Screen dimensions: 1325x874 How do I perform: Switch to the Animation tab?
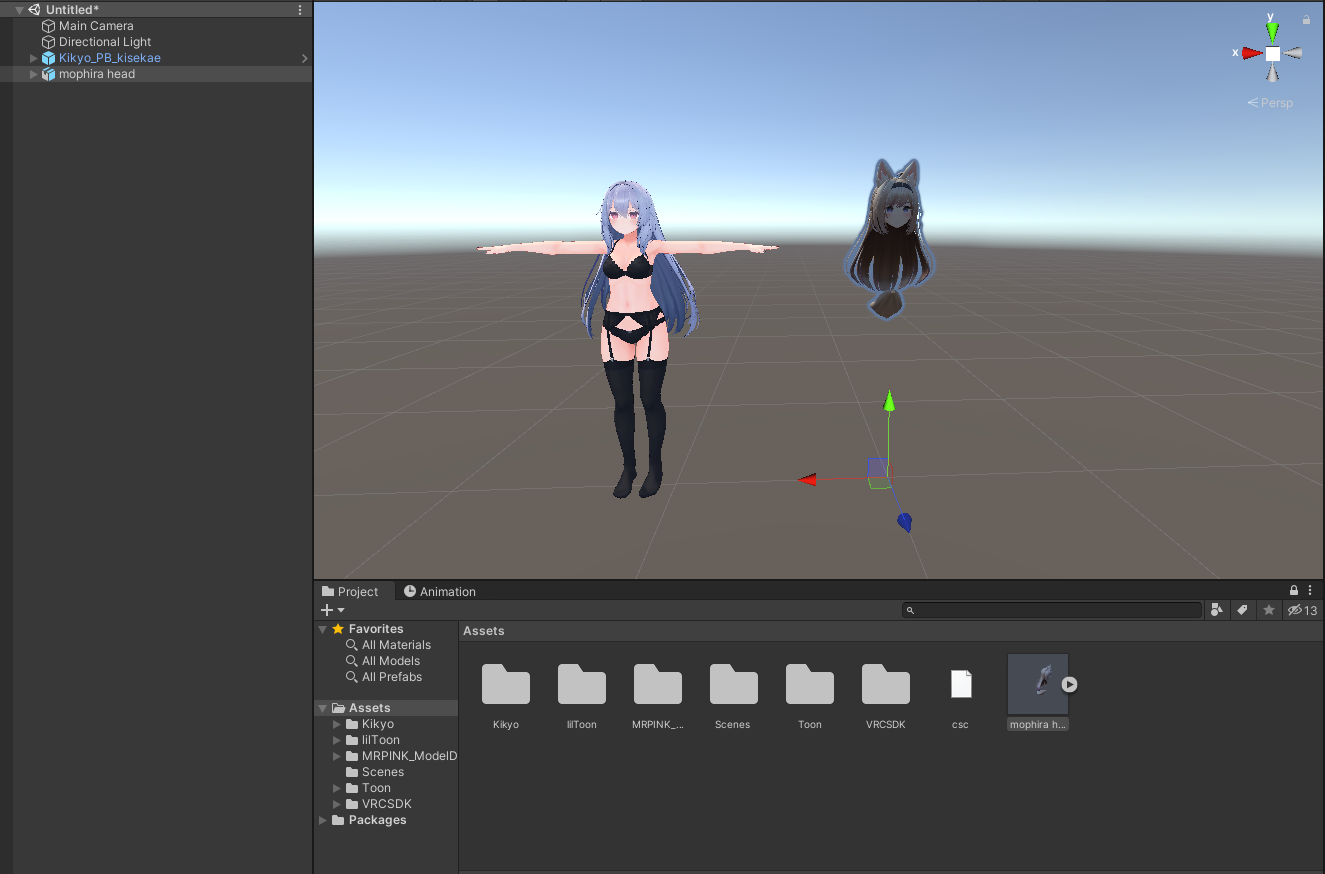coord(439,591)
